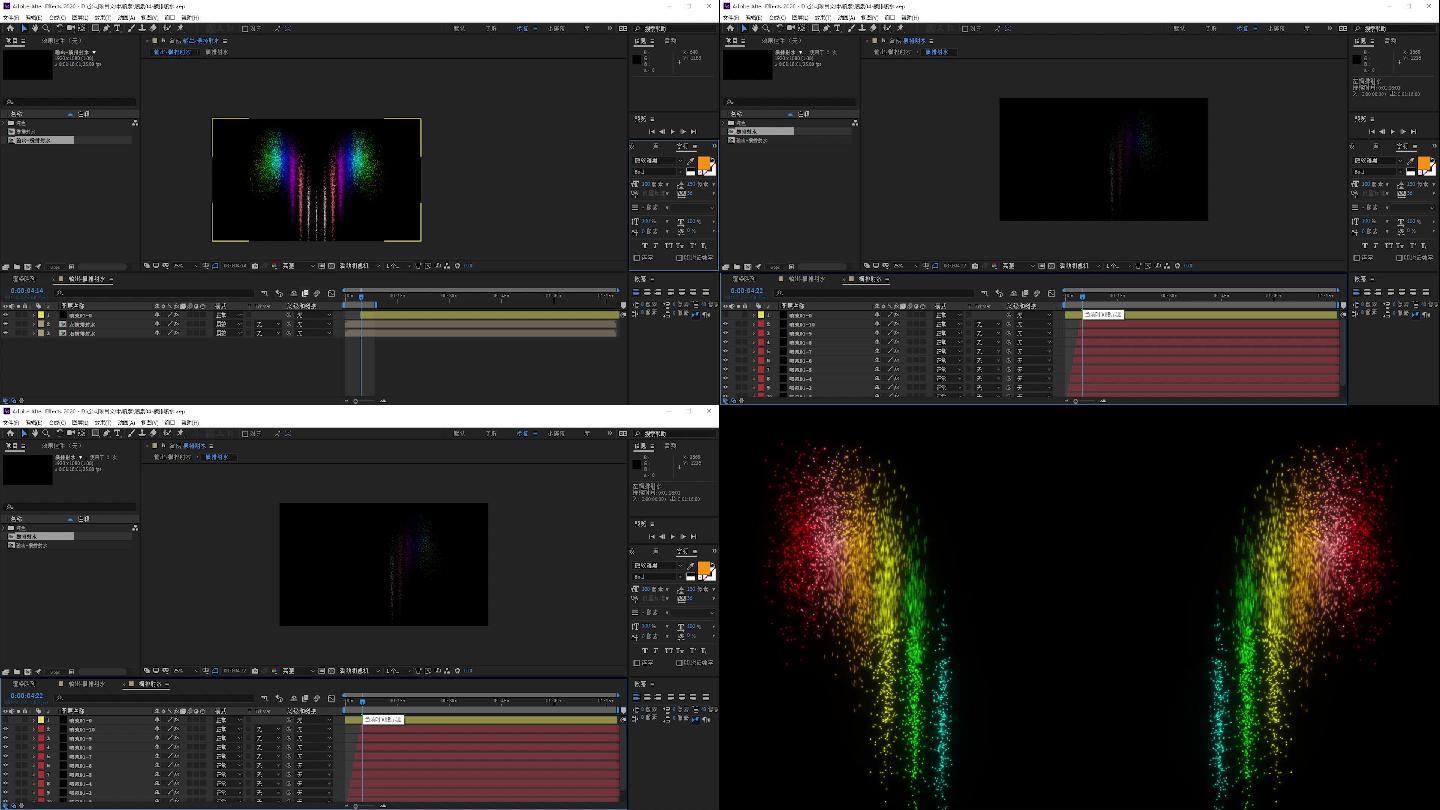Play preview in bottom-left window Preview panel
This screenshot has width=1440, height=810.
point(672,536)
